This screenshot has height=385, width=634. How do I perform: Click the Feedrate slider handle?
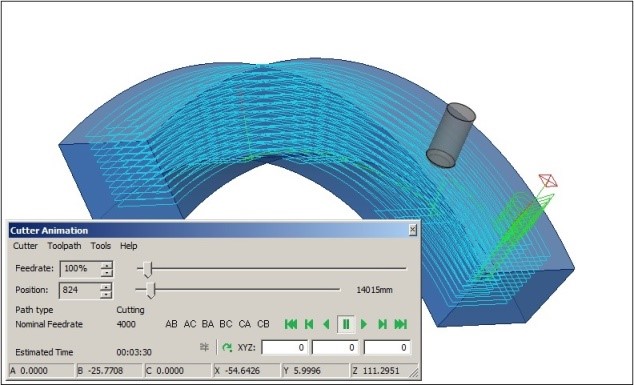148,269
